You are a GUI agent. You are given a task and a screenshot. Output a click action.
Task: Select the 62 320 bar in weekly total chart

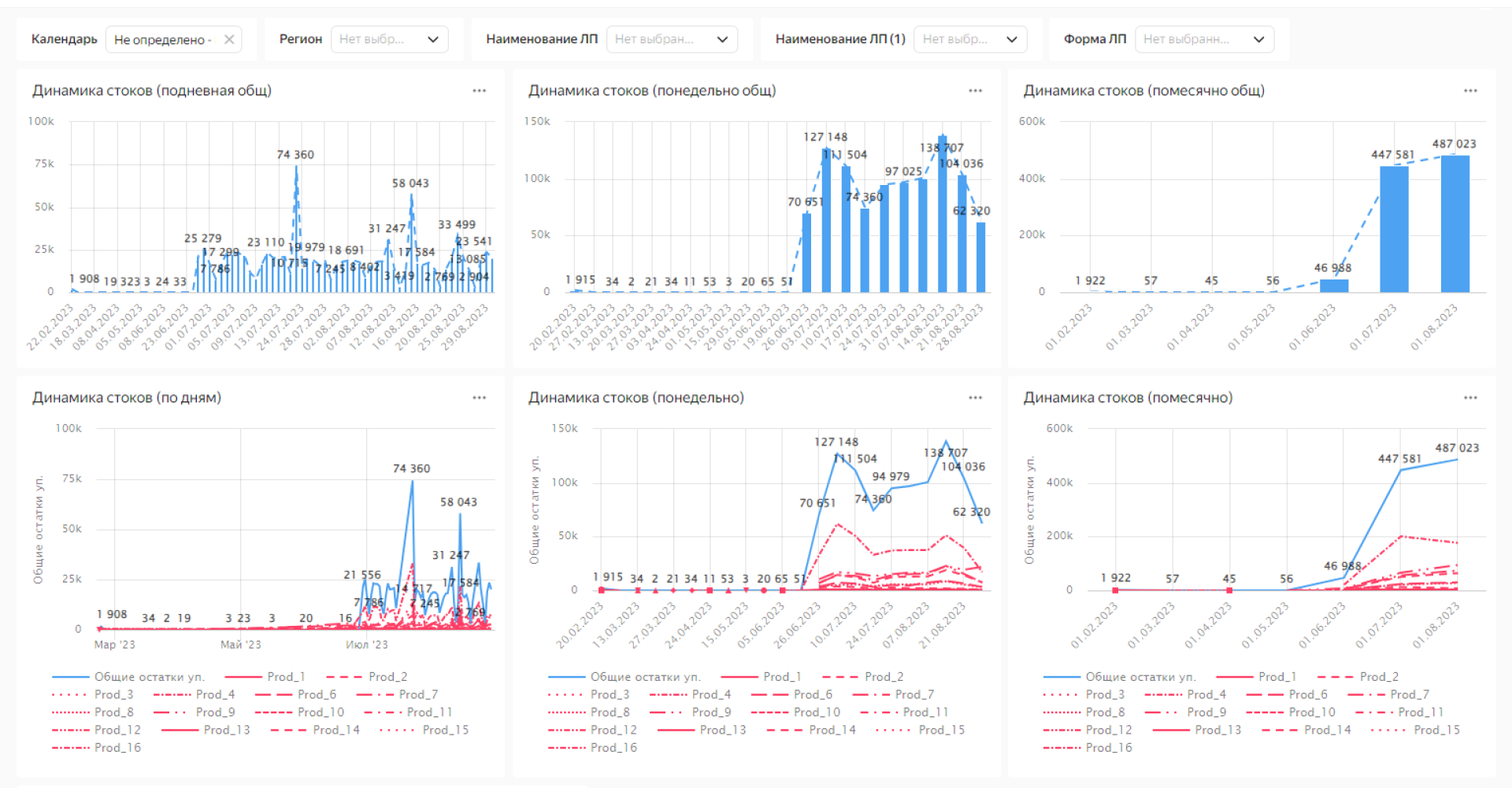981,257
